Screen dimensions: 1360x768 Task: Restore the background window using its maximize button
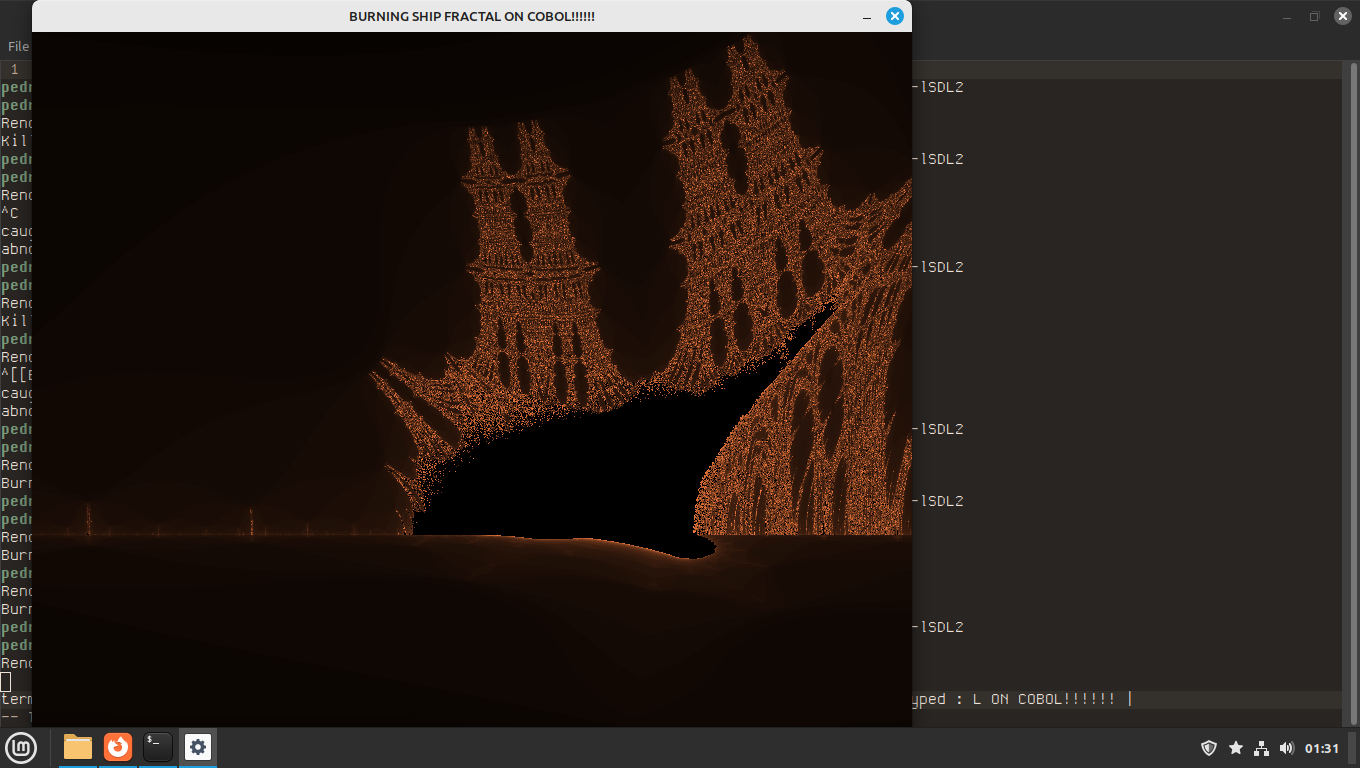click(x=1314, y=16)
